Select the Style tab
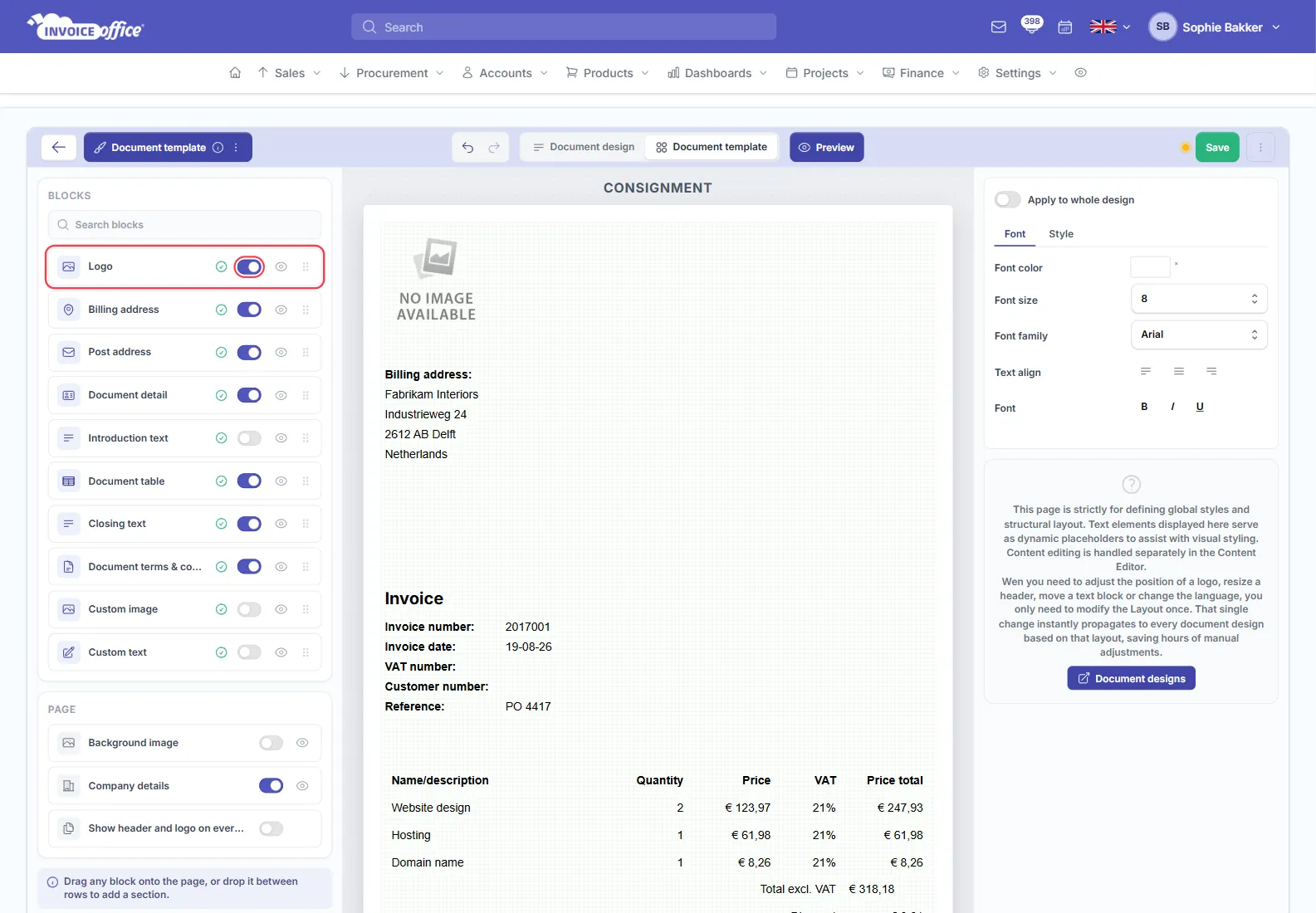 [x=1061, y=234]
